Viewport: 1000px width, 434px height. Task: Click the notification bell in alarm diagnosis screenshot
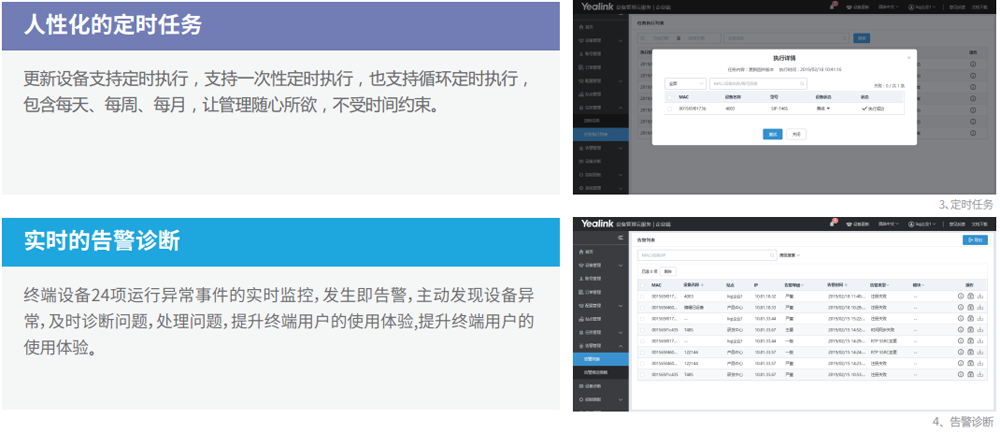point(831,224)
